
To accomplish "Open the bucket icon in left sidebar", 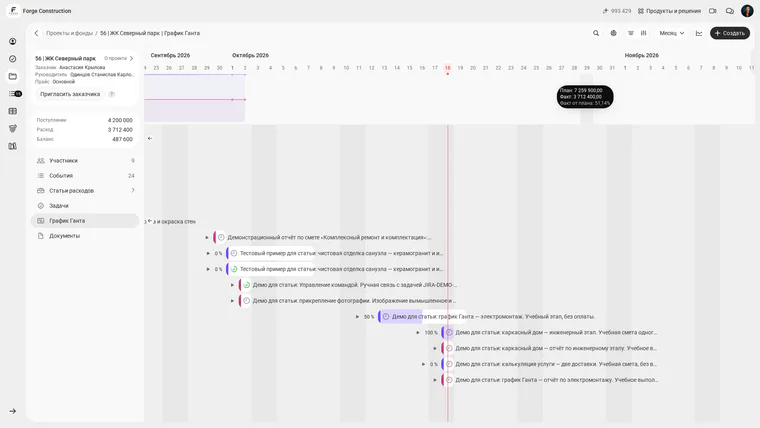I will [13, 128].
